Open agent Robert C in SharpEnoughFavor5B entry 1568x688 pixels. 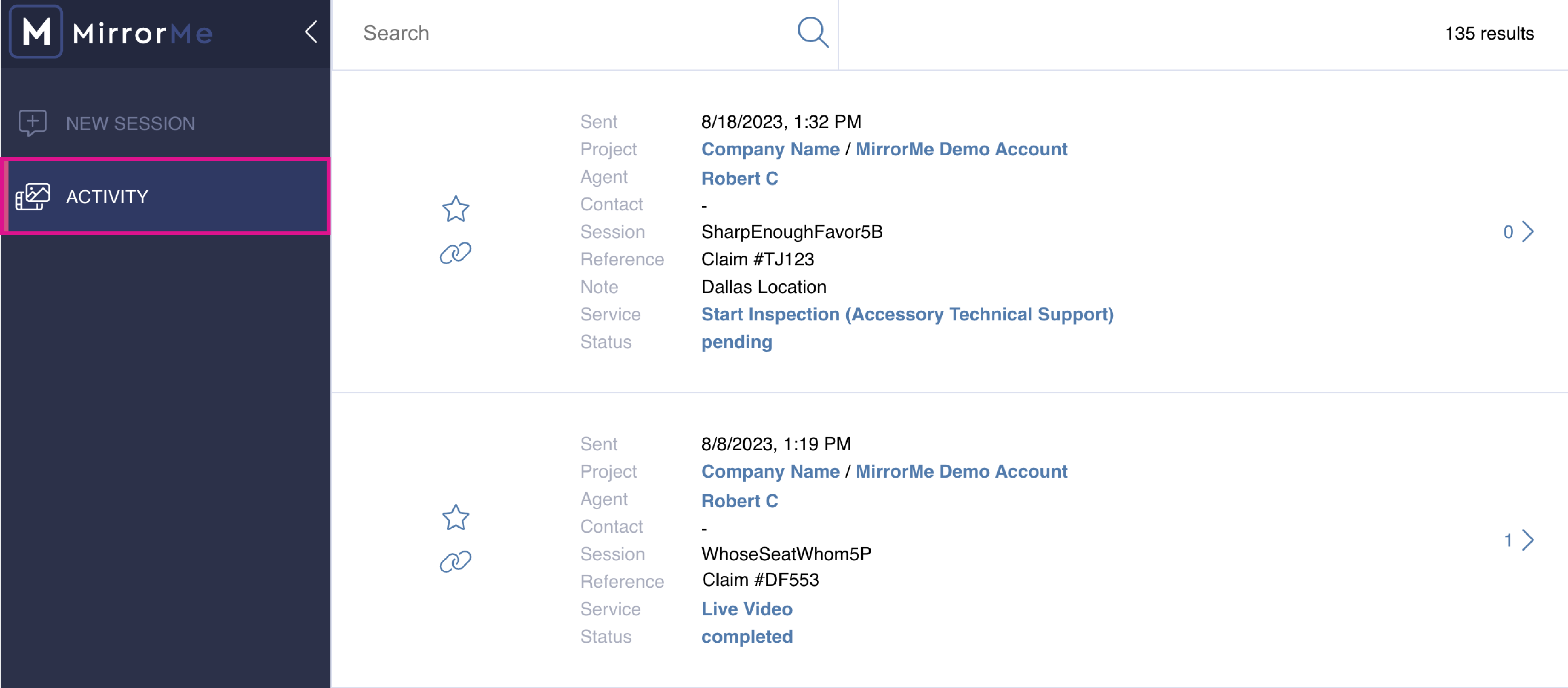coord(739,178)
